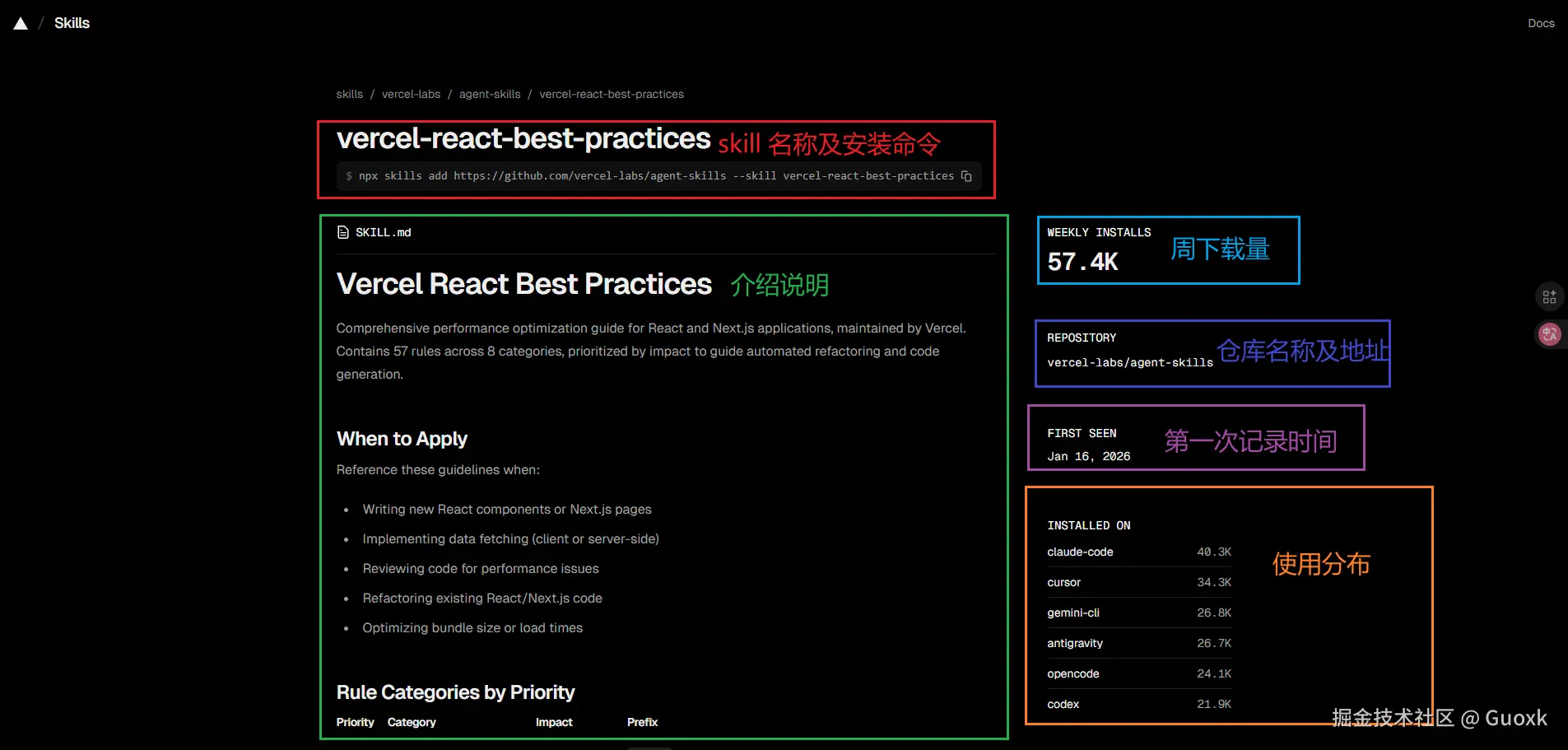Image resolution: width=1568 pixels, height=750 pixels.
Task: Go to agent-skills breadcrumb
Action: [490, 95]
